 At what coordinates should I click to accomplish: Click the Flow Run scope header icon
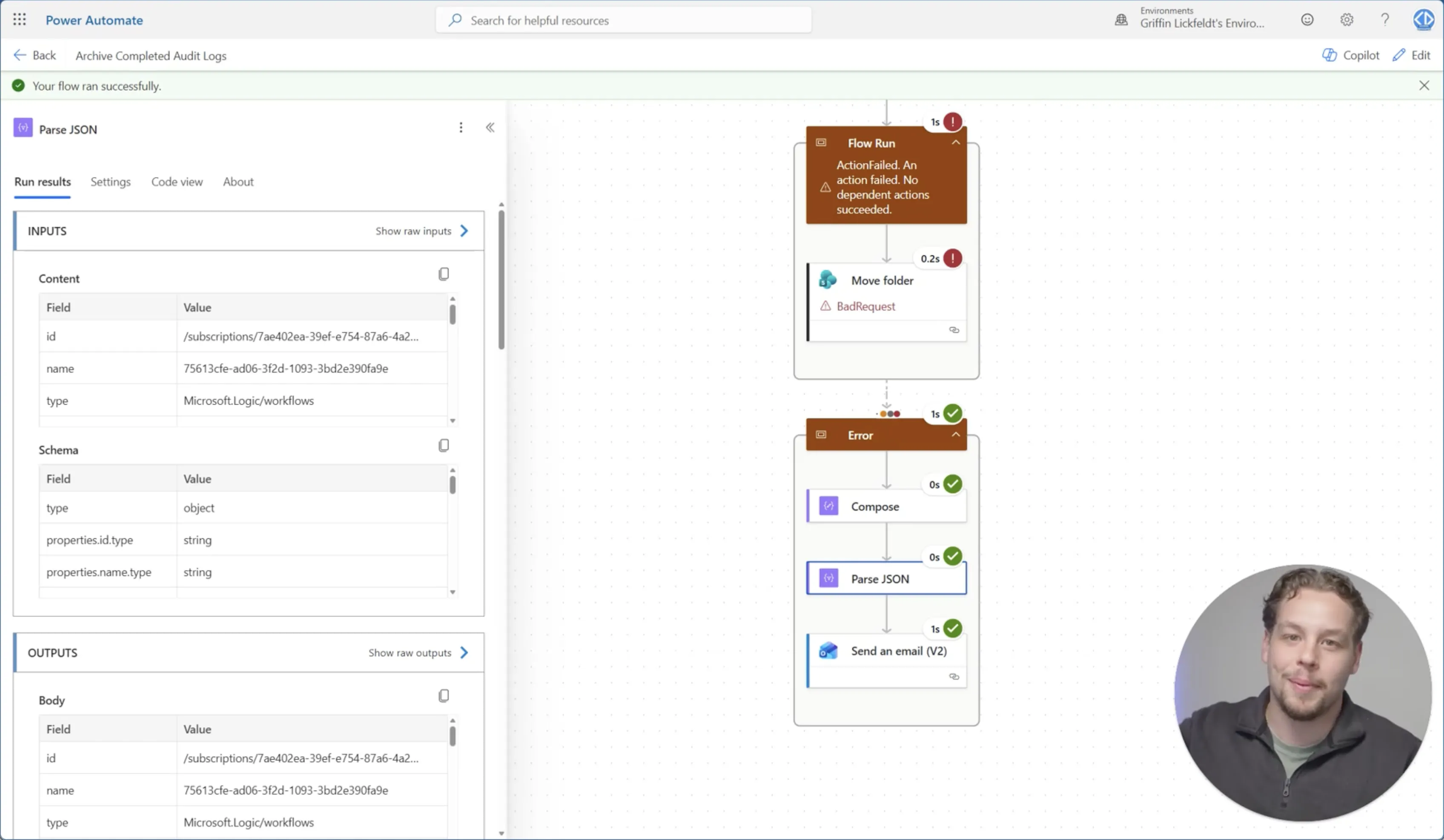[821, 143]
